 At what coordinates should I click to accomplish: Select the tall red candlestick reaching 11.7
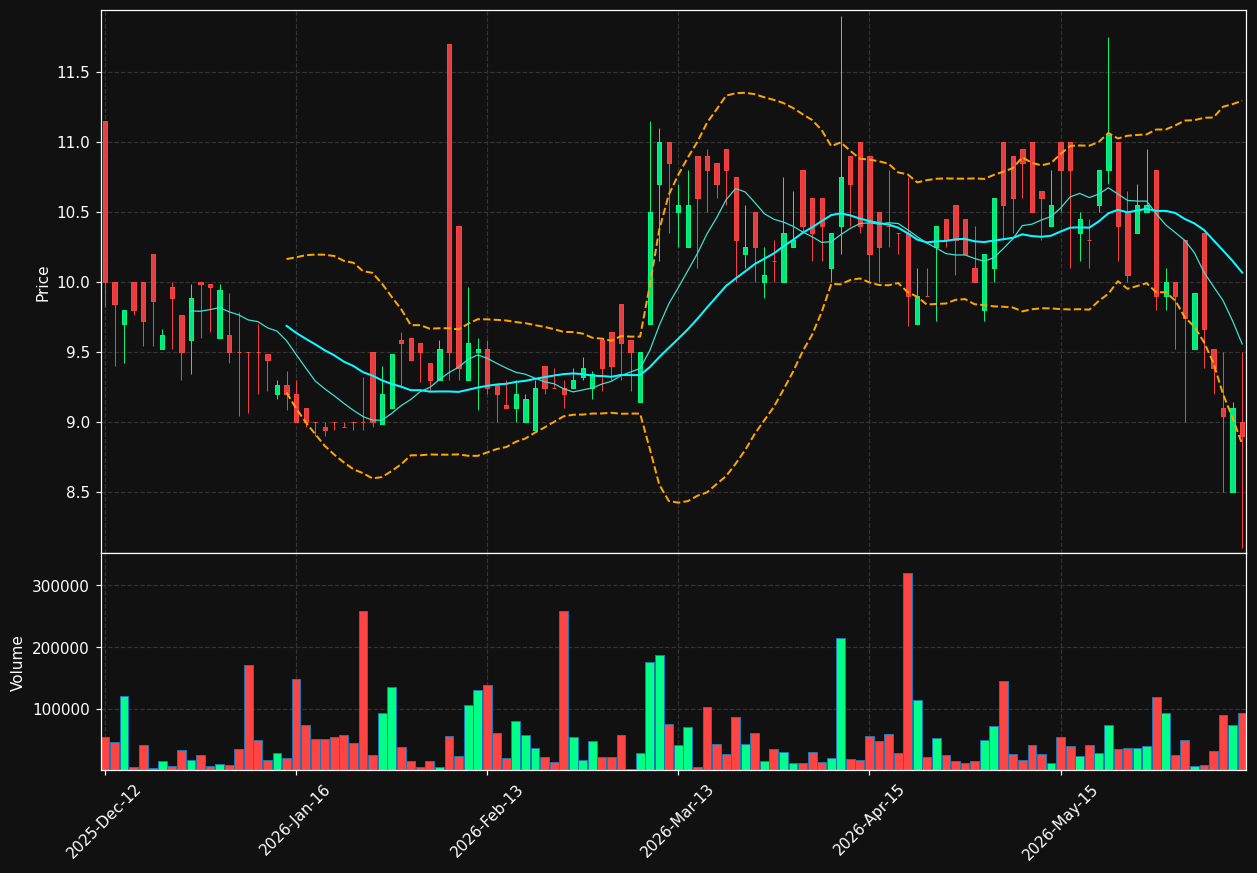point(449,198)
